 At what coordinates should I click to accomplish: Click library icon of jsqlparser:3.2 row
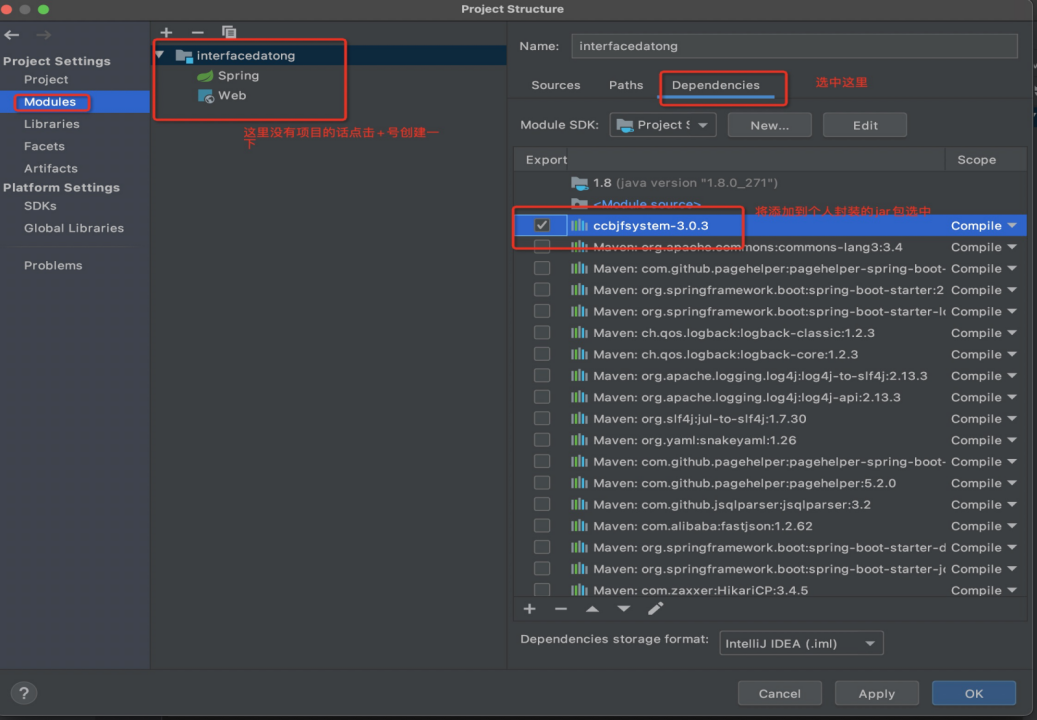click(x=579, y=504)
